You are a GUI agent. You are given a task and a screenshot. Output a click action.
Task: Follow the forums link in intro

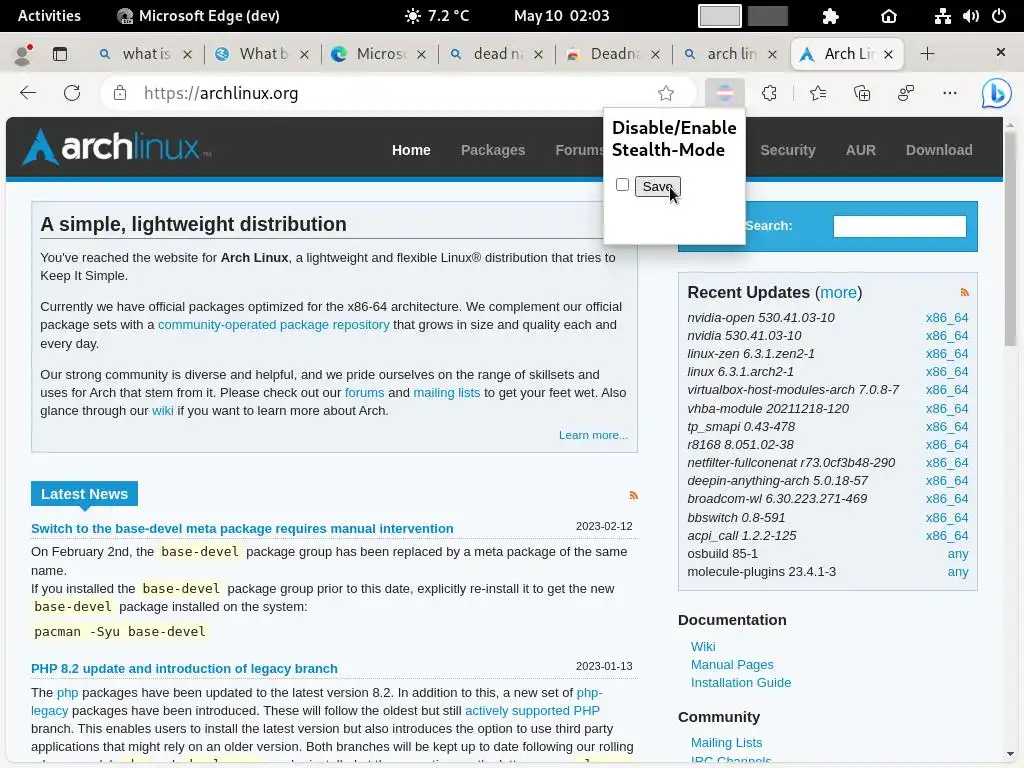pyautogui.click(x=364, y=392)
